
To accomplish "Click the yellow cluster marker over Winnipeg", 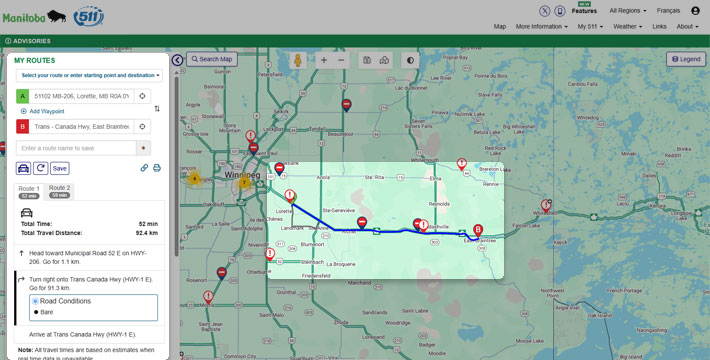I will [x=245, y=183].
